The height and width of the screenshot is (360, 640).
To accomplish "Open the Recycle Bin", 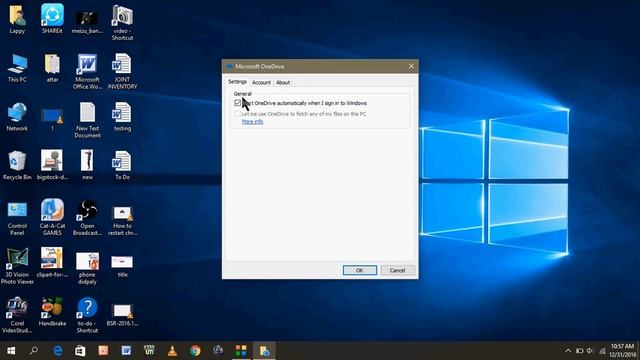I will 17,165.
